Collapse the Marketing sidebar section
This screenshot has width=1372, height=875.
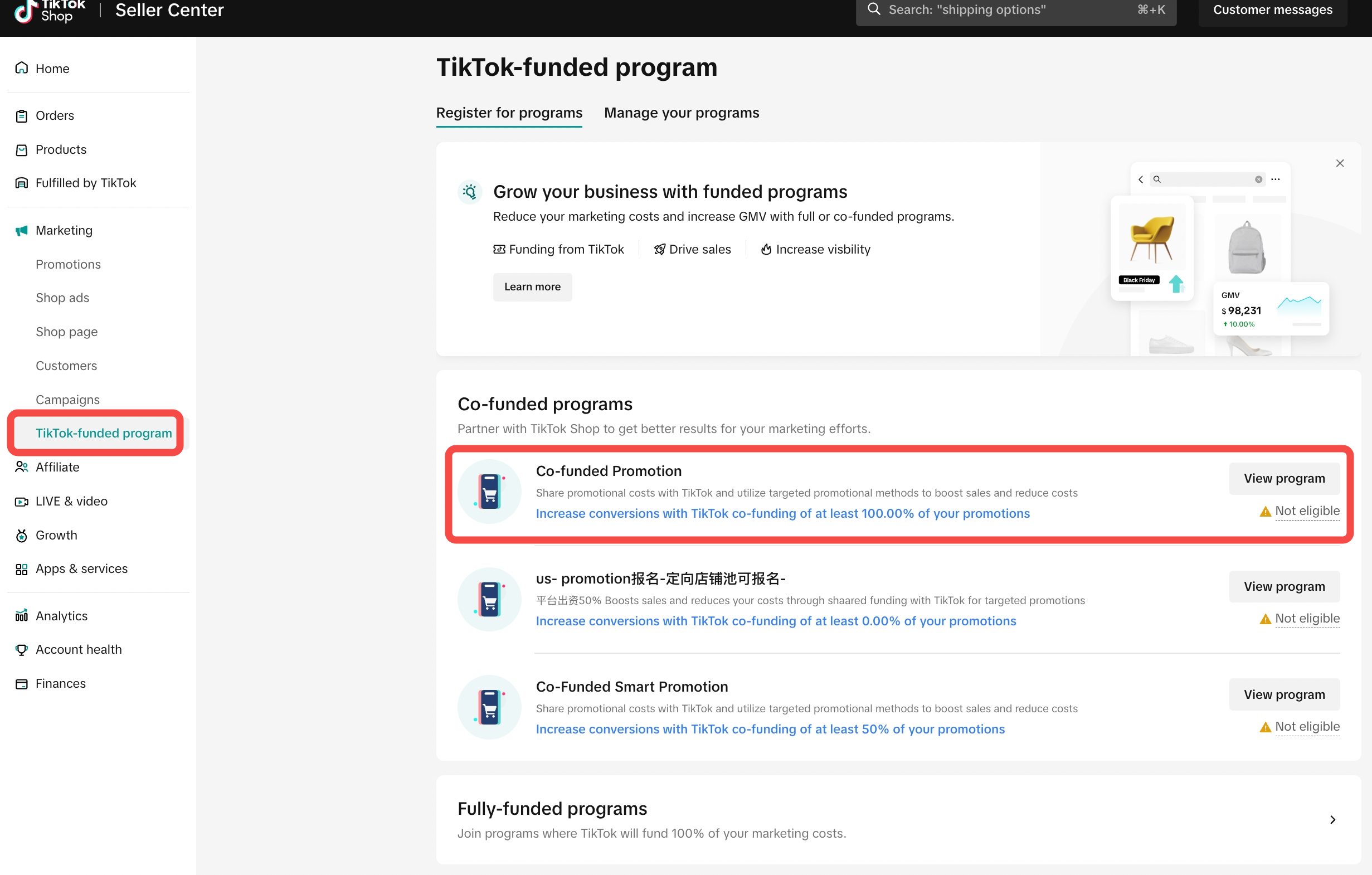tap(64, 230)
